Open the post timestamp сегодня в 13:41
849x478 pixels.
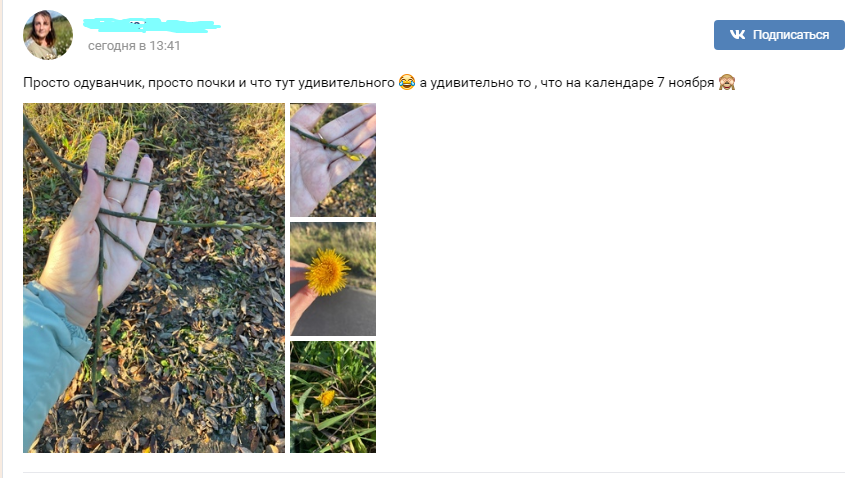coord(134,46)
